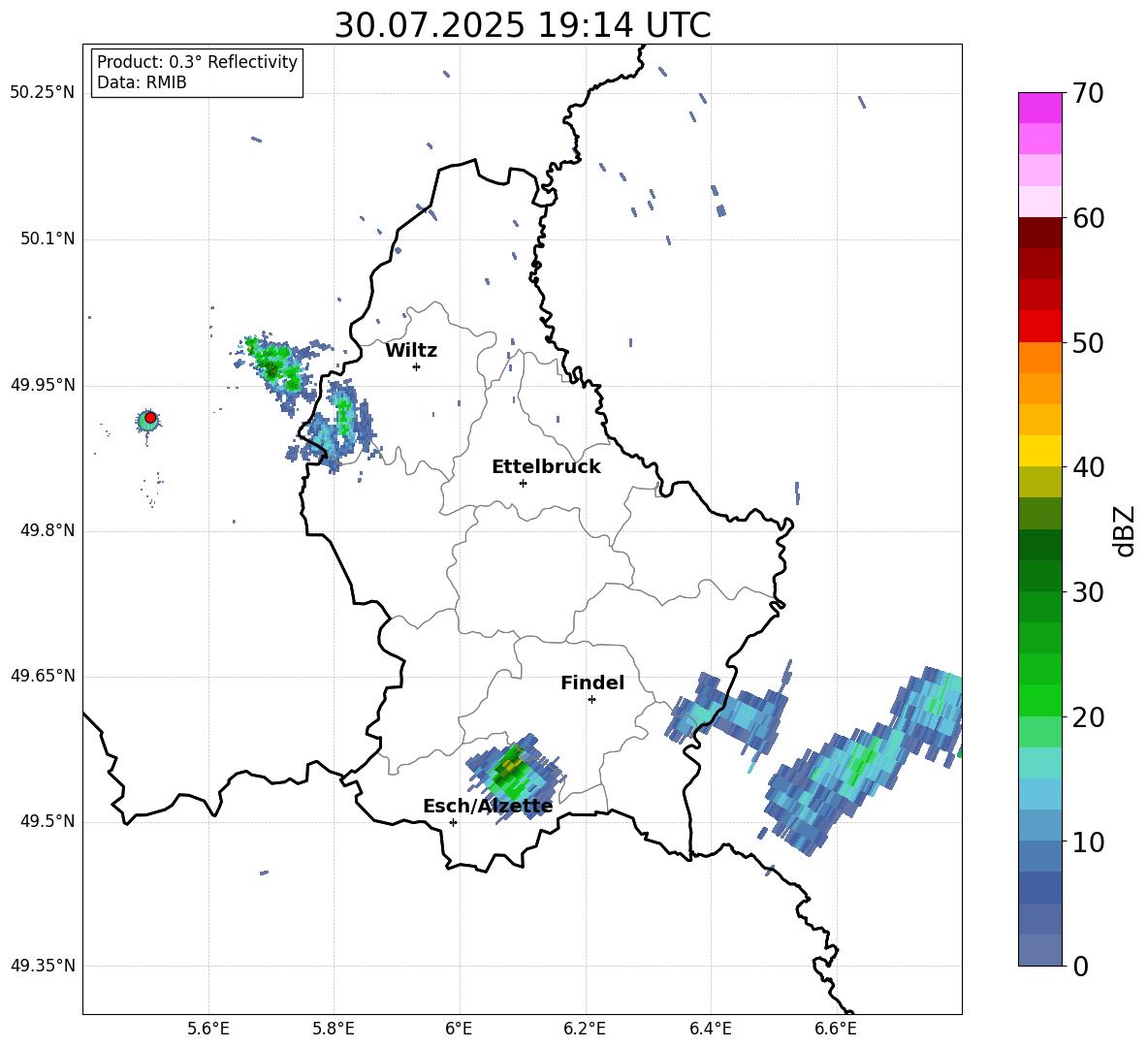Click the colorbar tick label '10'
The width and height of the screenshot is (1148, 1048).
click(1089, 842)
